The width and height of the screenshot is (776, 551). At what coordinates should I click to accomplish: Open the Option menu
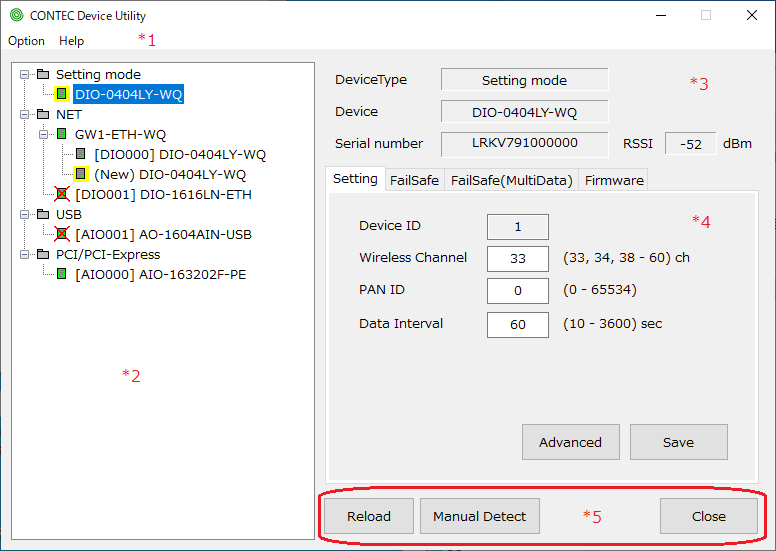click(26, 41)
